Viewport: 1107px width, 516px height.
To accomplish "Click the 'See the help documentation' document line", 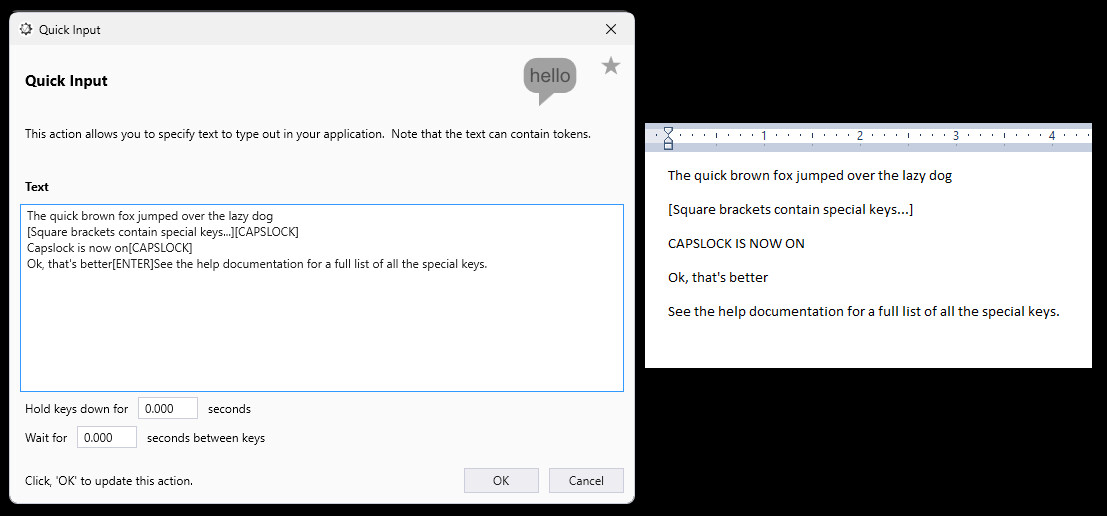I will 863,311.
